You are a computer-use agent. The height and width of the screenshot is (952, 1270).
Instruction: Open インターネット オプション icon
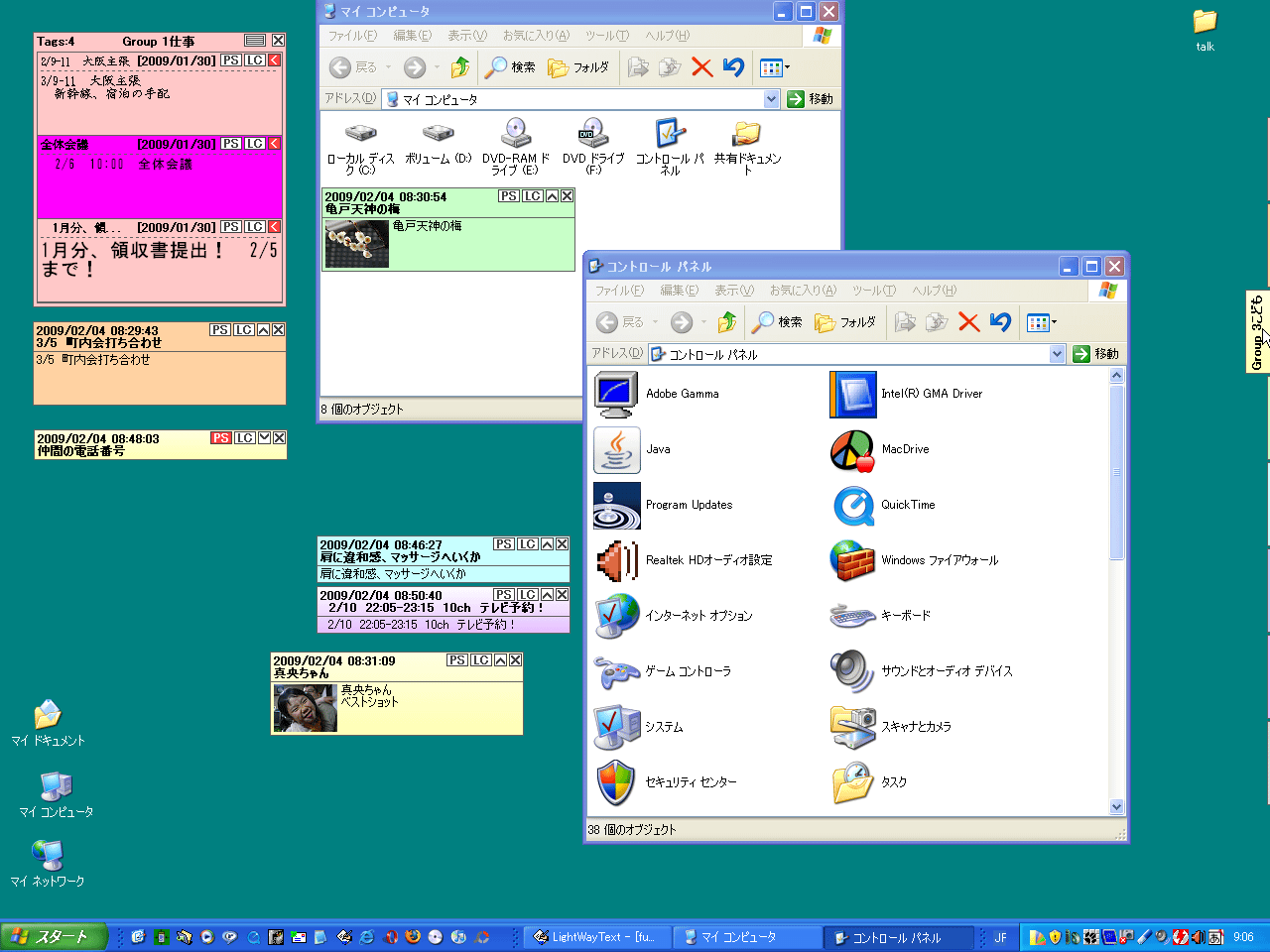616,616
